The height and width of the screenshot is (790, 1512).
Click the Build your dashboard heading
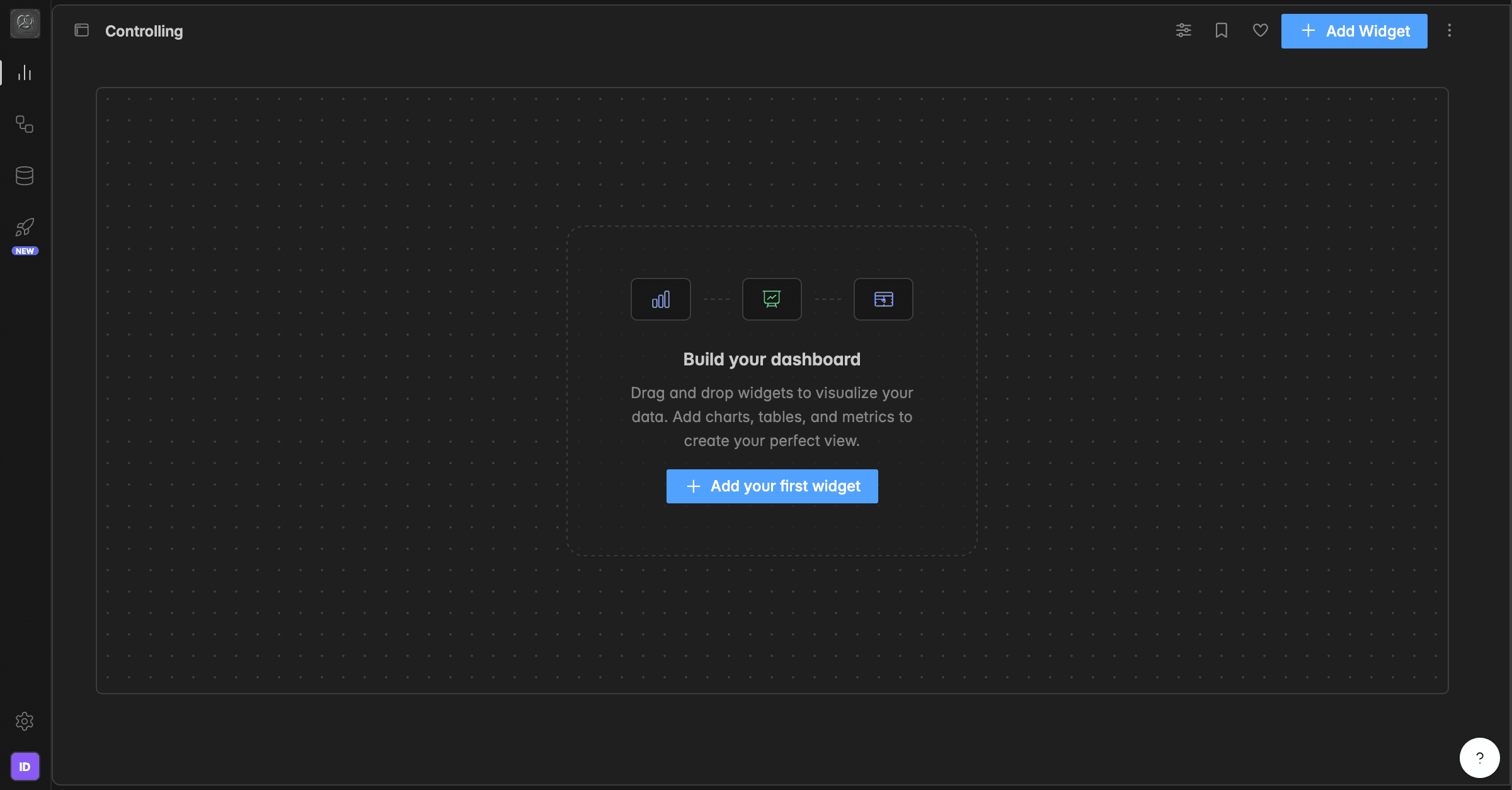(772, 359)
